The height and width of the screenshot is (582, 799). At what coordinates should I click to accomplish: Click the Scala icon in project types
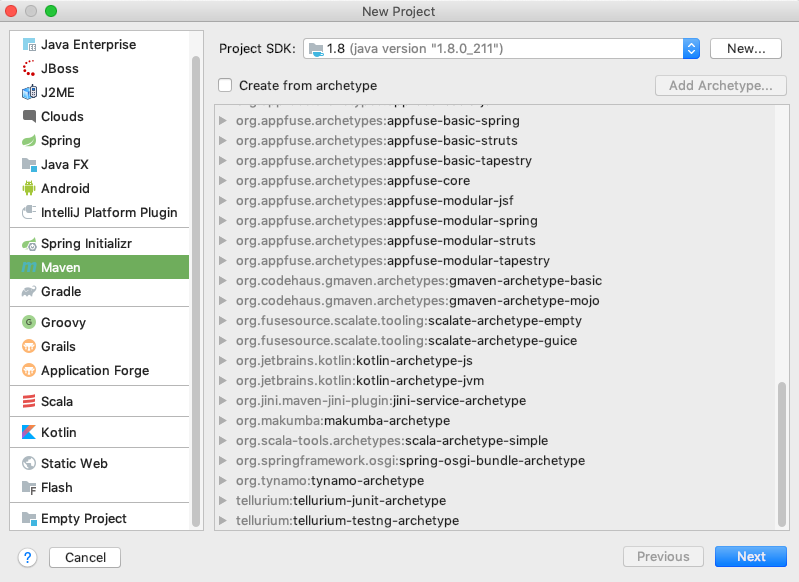point(28,402)
